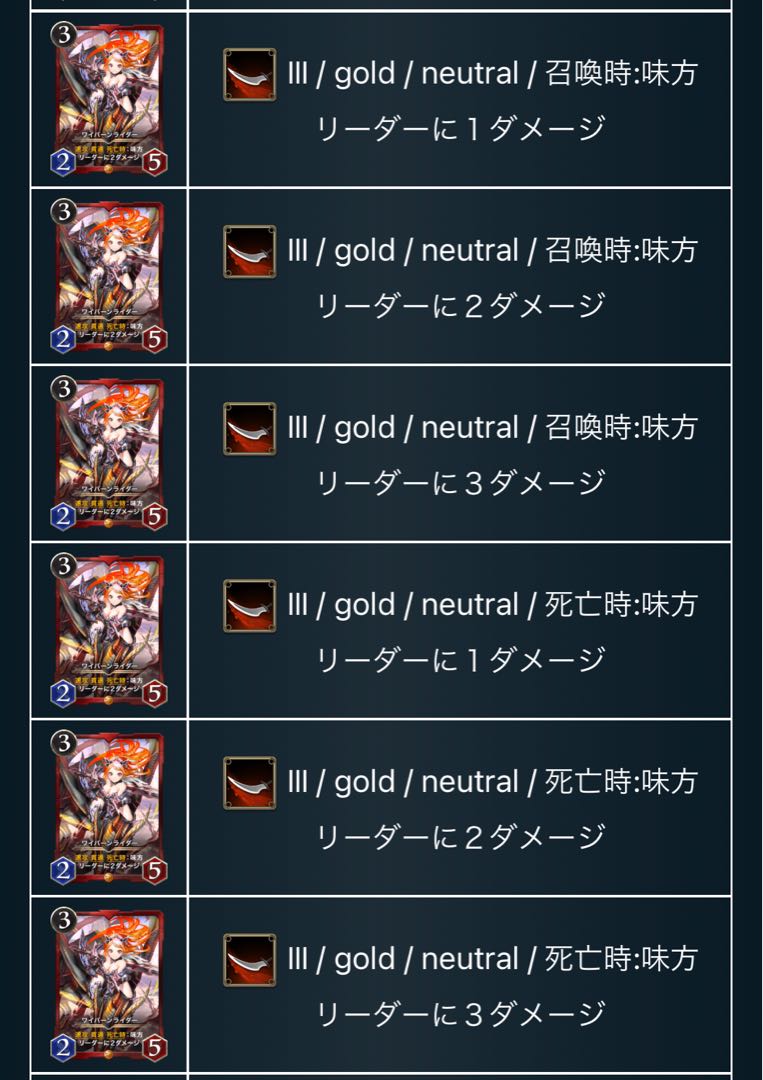Screen dimensions: 763x1080
Task: Select text 召喚時:味方リーダーに2ダメージ
Action: pyautogui.click(x=508, y=278)
